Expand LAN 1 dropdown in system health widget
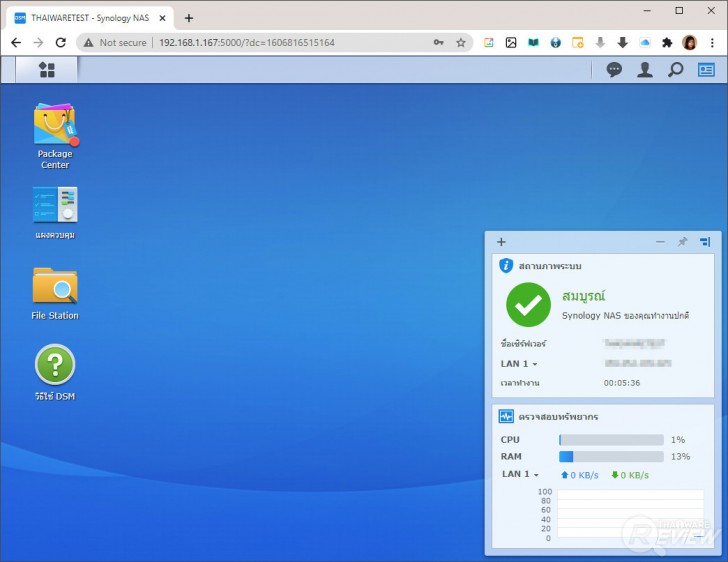This screenshot has height=562, width=728. (x=519, y=364)
